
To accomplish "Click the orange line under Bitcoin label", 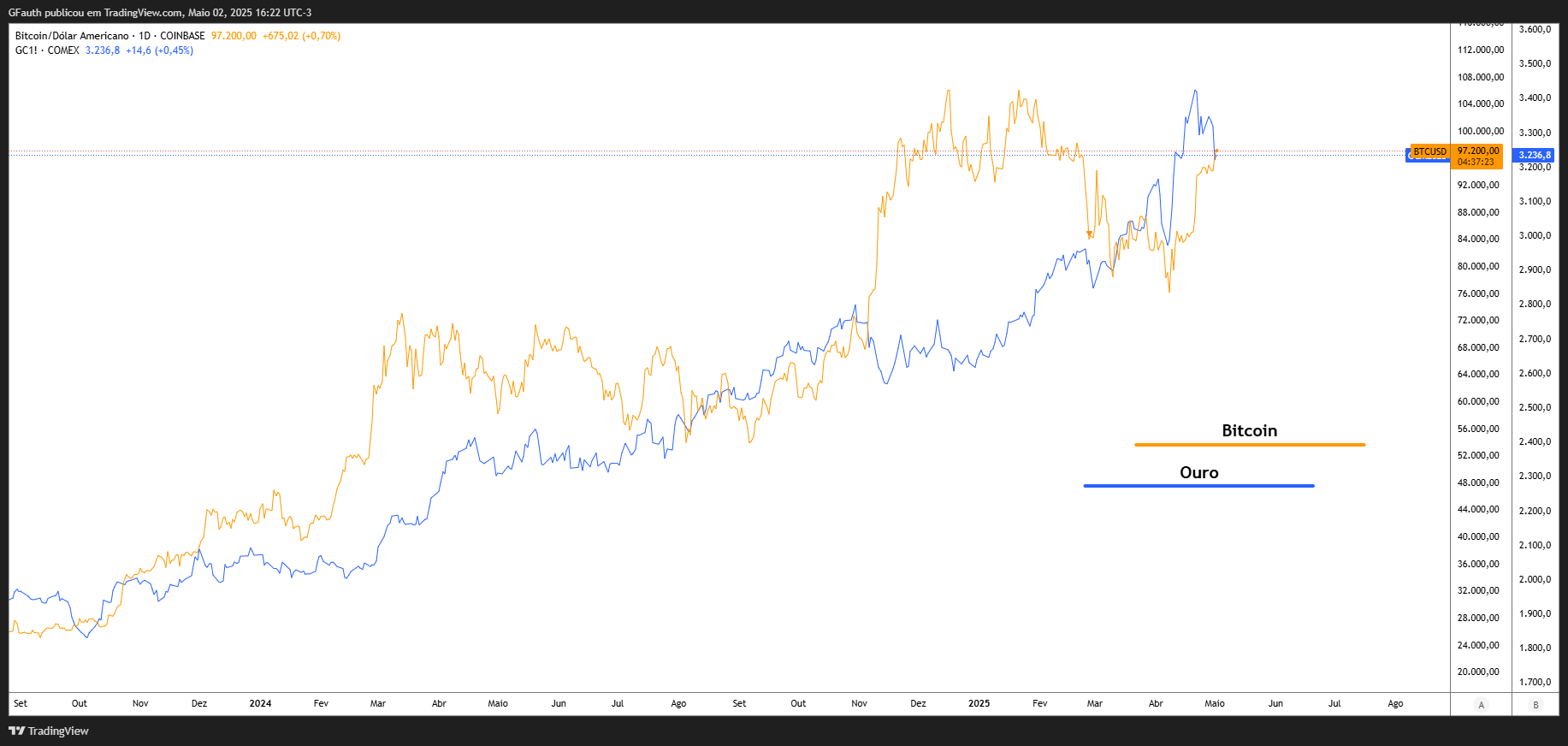I will (1250, 445).
